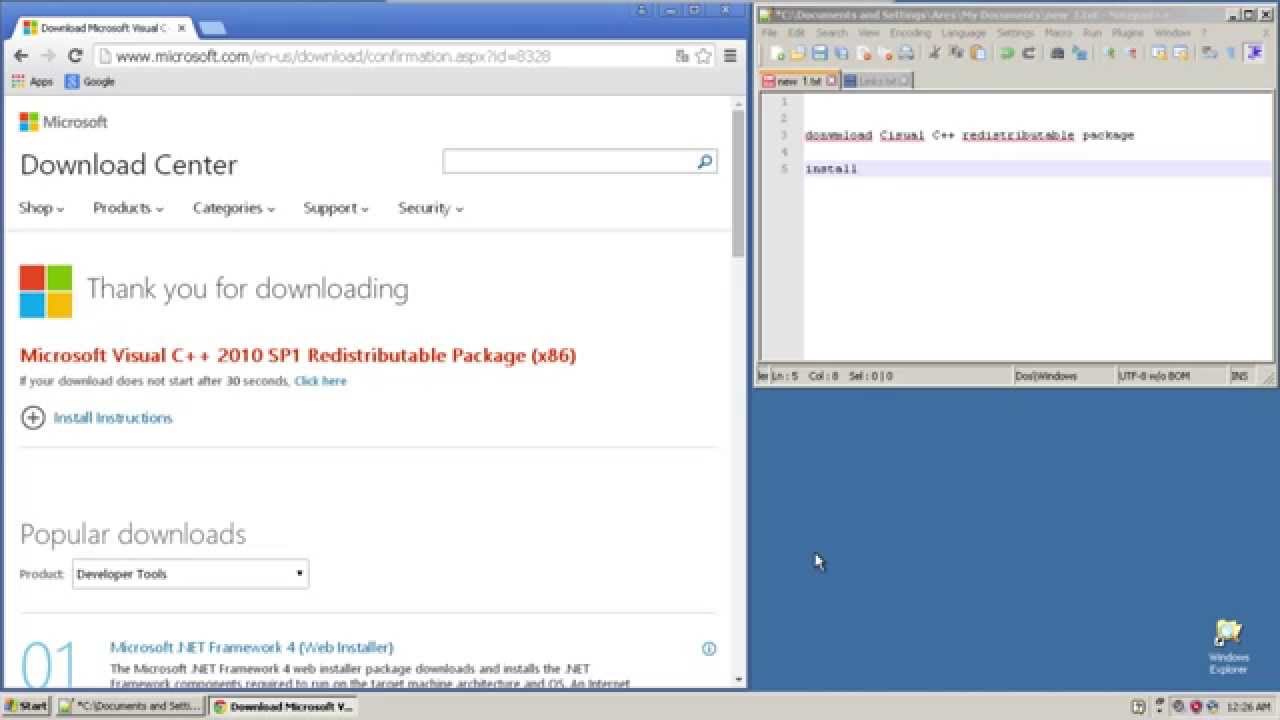
Task: Click Zoom In icon in Notepad++ toolbar
Action: 1111,53
